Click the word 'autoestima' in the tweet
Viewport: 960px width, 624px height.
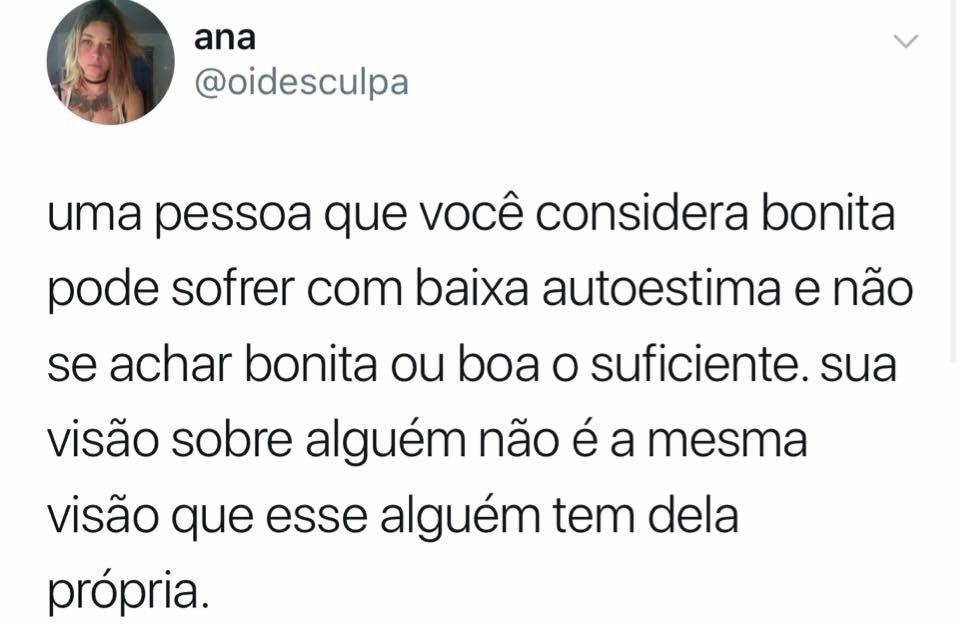point(661,290)
